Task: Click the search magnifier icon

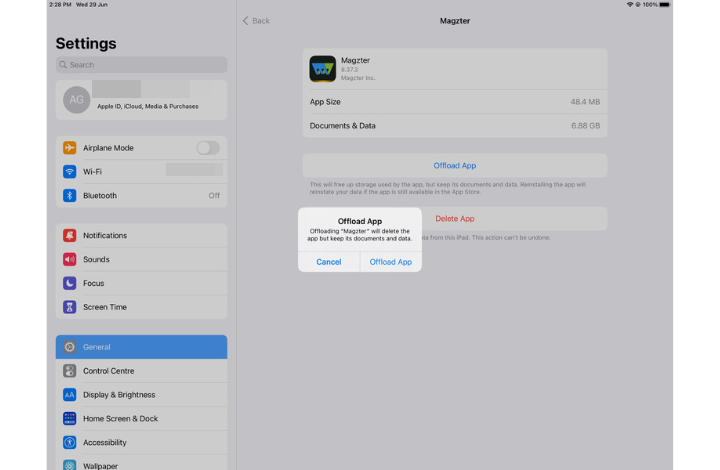Action: tap(63, 65)
